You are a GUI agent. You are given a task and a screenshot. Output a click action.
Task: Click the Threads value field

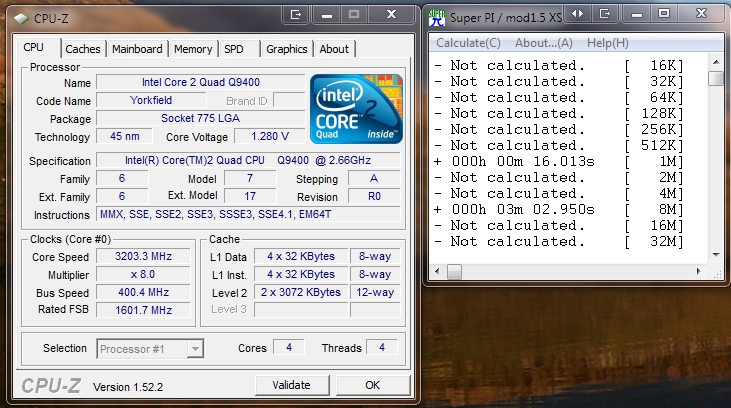click(x=382, y=347)
